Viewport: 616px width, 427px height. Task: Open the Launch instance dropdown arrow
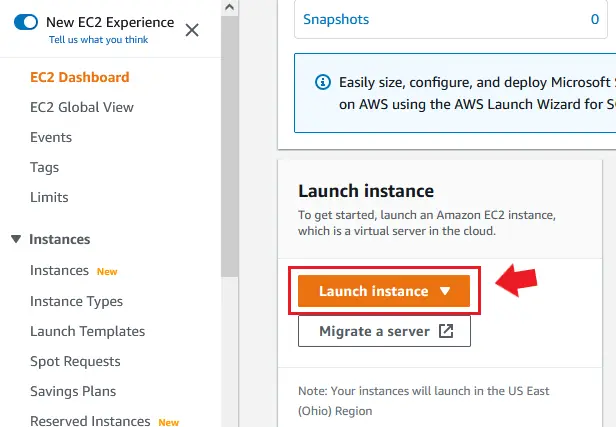[445, 291]
